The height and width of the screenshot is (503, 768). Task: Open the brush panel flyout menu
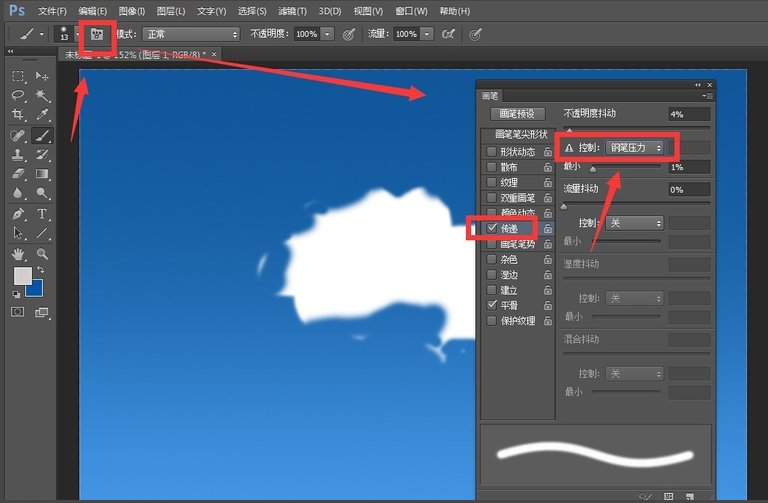707,96
